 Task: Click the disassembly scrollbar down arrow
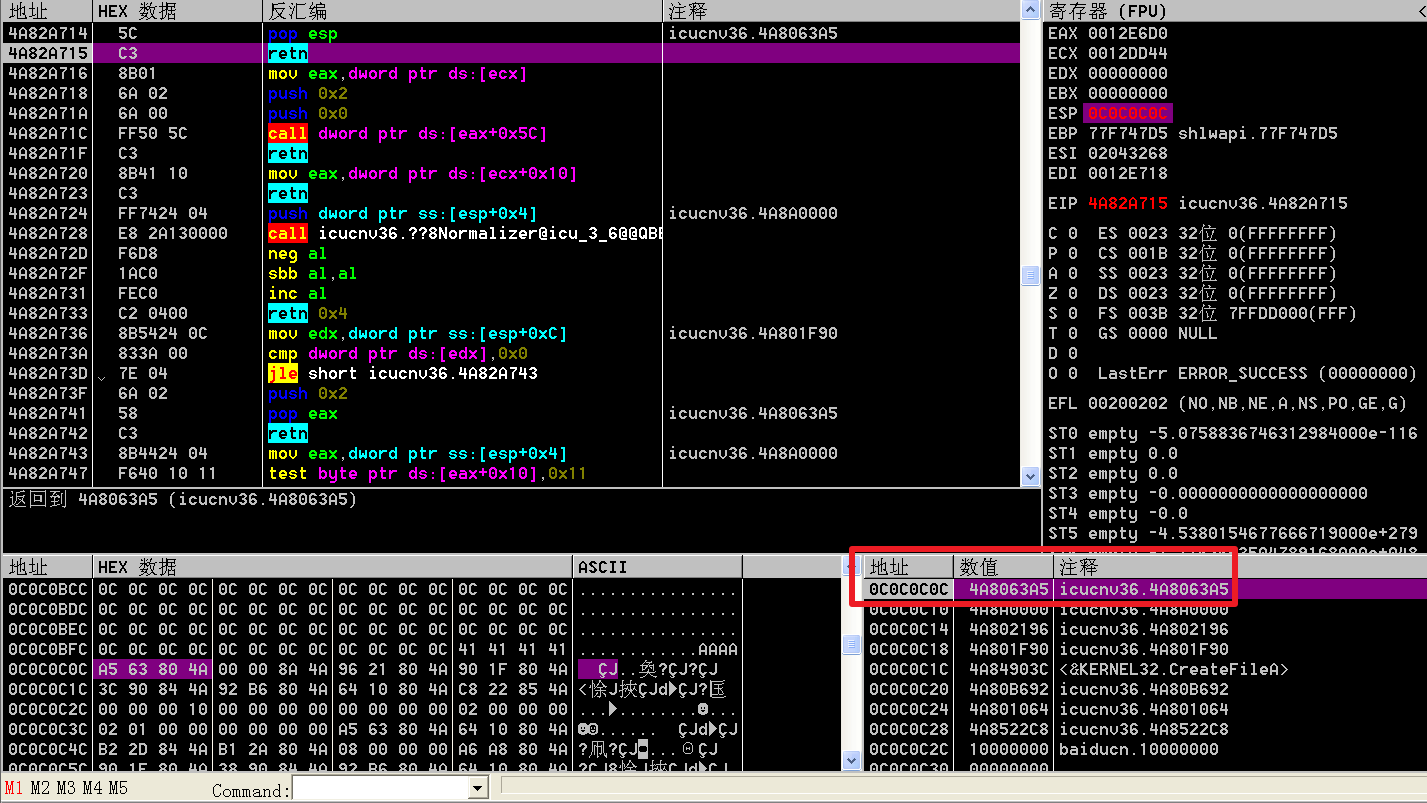[x=1031, y=477]
